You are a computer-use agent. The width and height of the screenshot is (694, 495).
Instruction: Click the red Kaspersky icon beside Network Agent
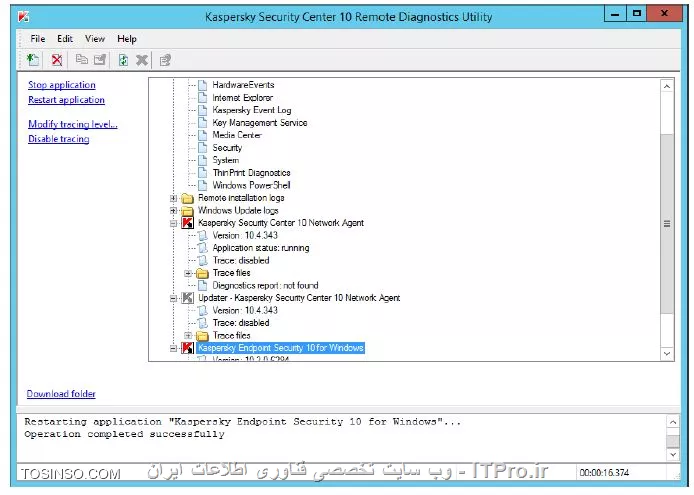(x=187, y=223)
